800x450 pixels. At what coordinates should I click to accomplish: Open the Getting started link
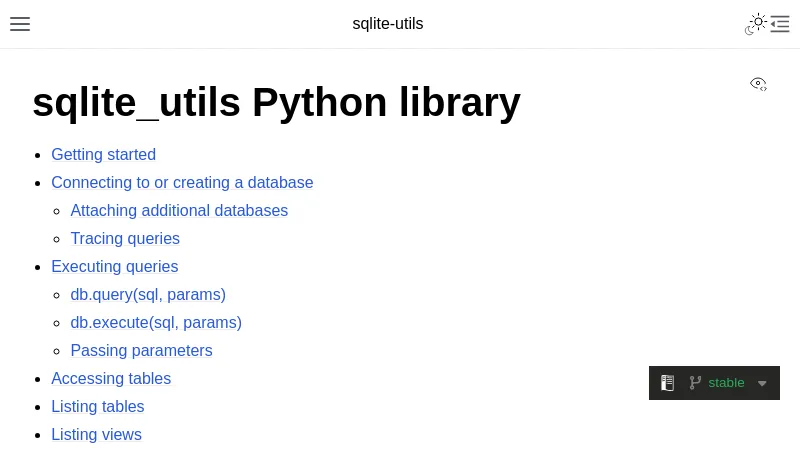103,155
